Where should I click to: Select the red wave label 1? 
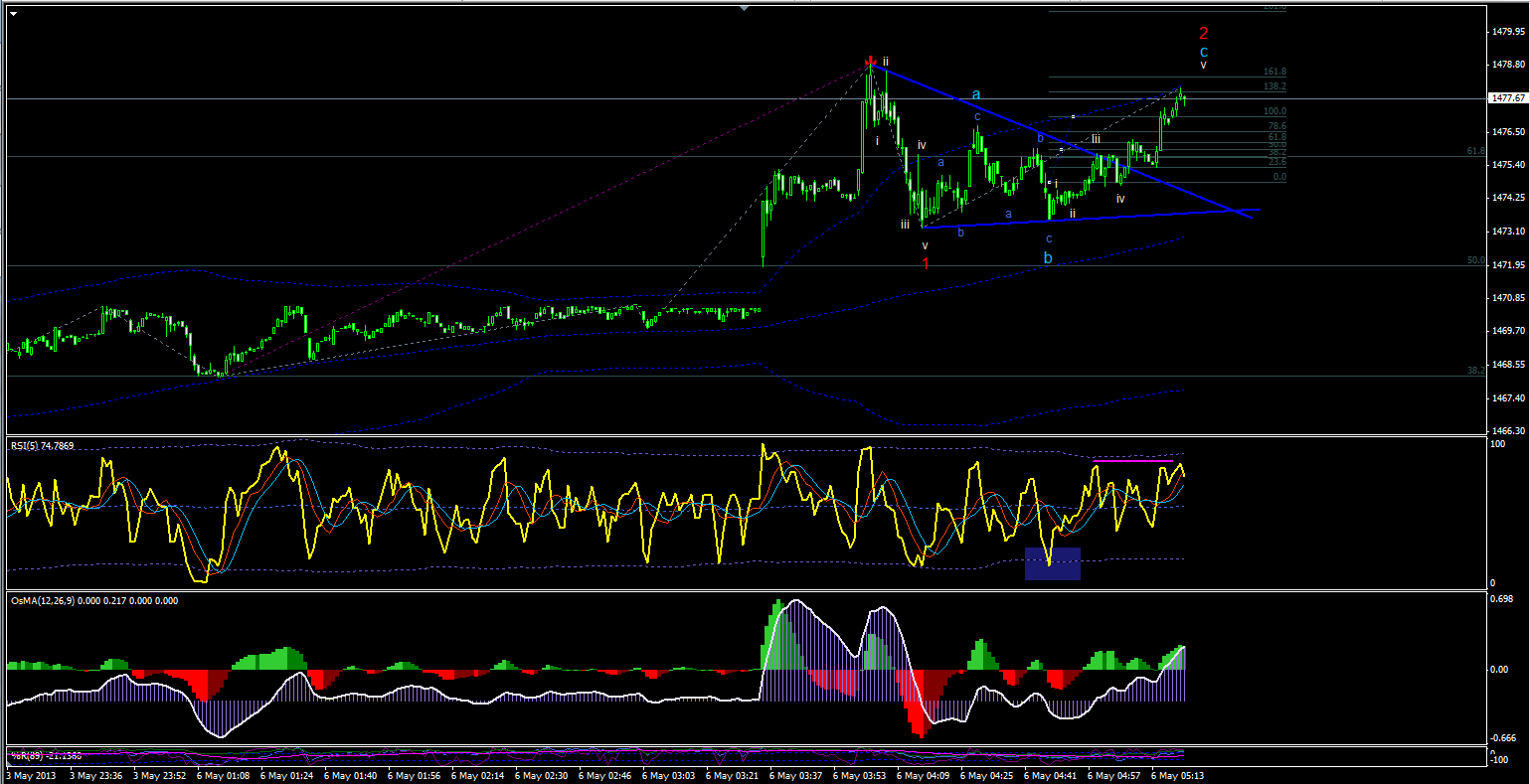click(926, 263)
